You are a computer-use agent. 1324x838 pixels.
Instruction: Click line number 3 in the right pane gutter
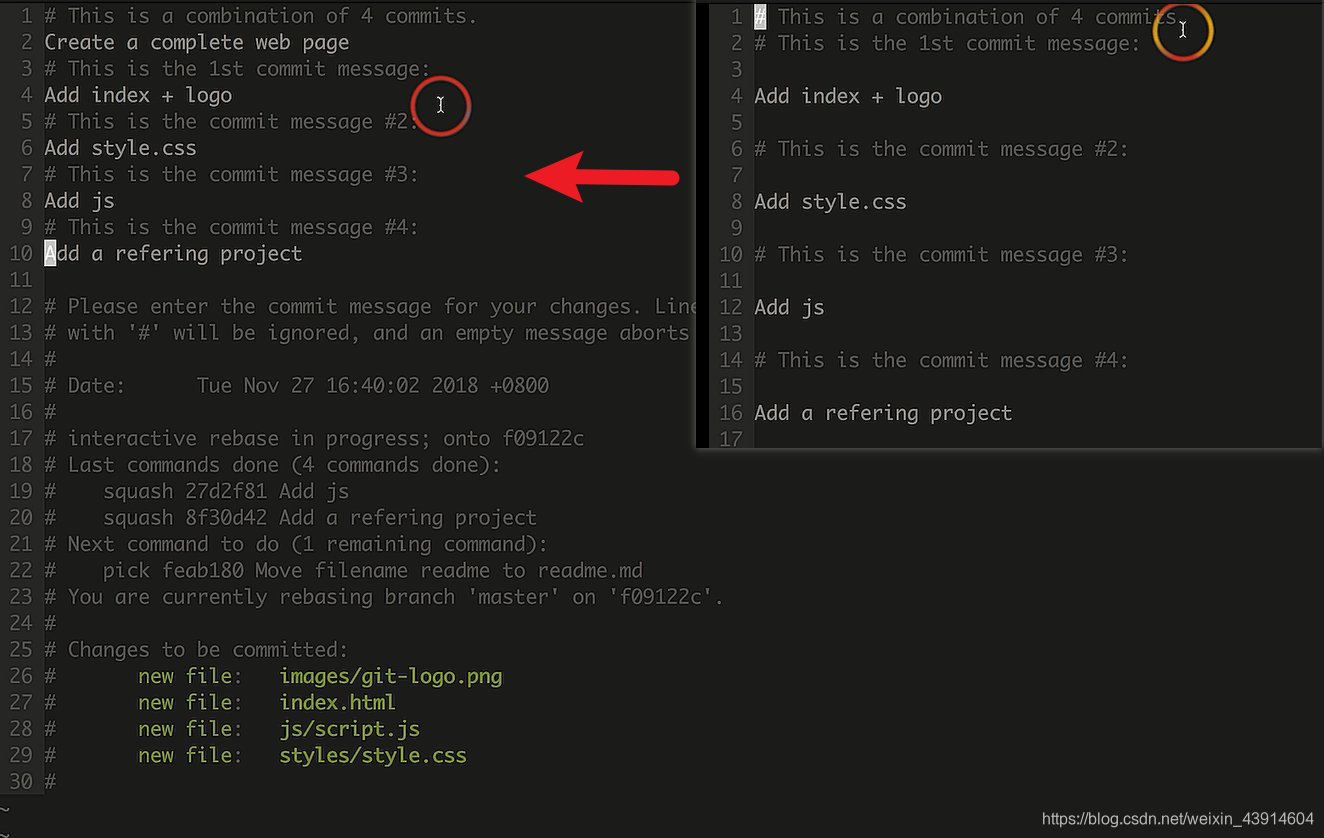(737, 69)
